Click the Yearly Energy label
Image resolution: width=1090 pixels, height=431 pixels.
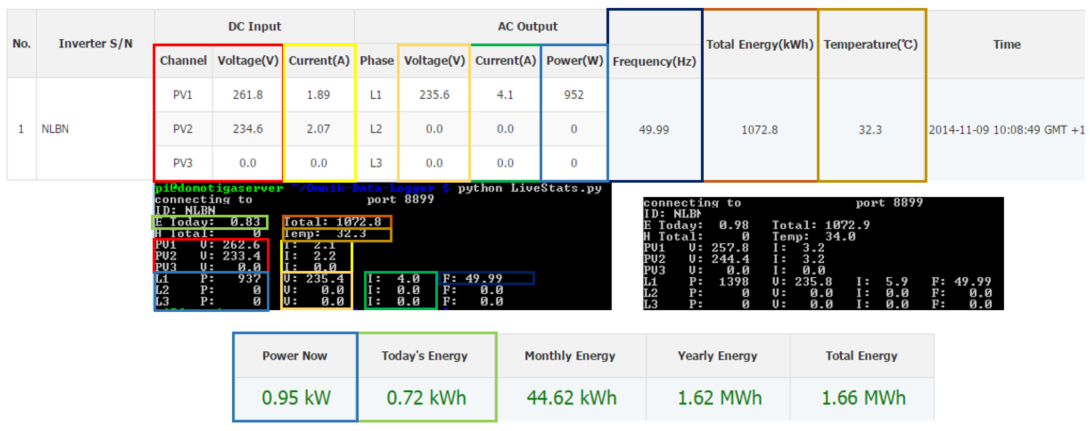717,356
